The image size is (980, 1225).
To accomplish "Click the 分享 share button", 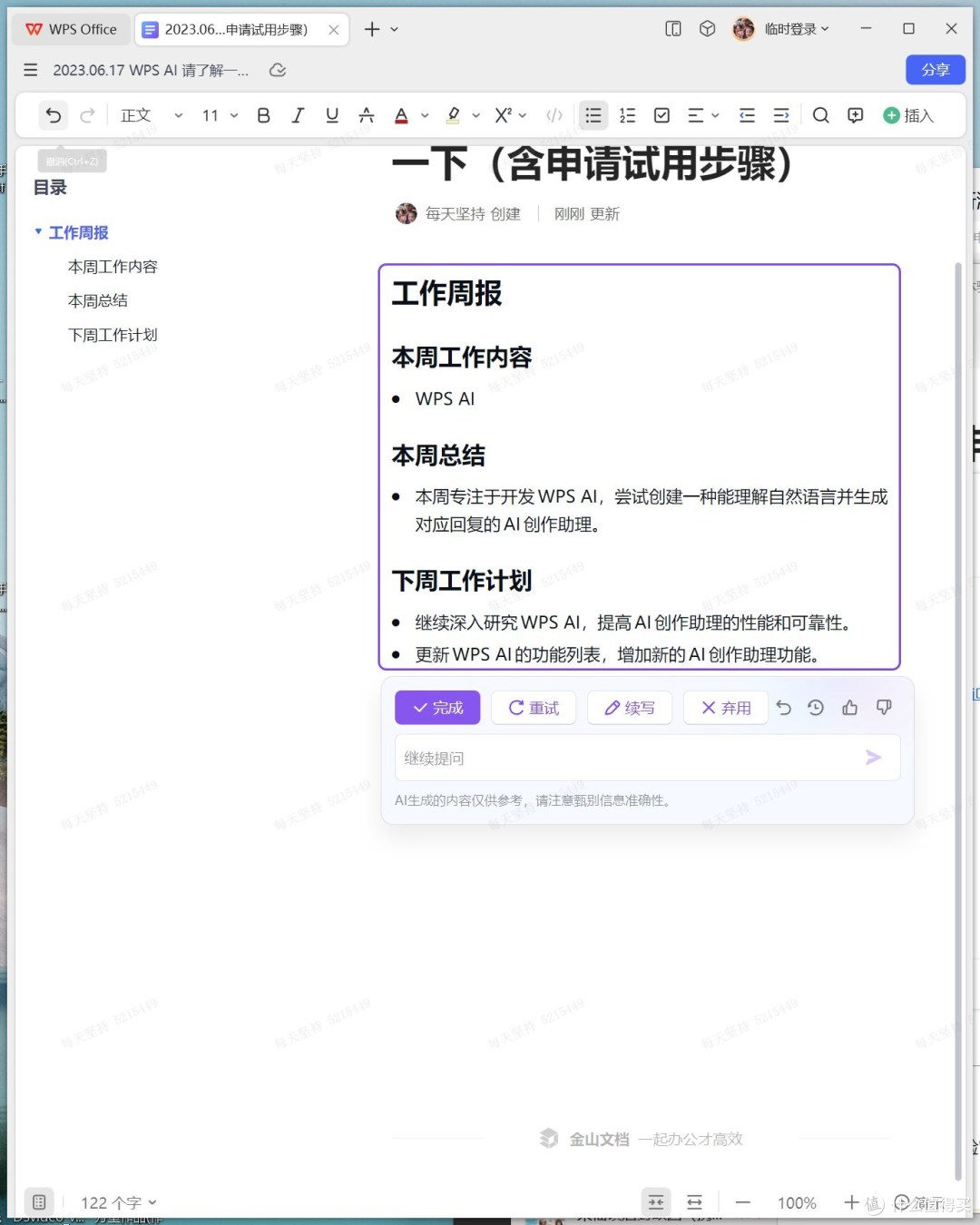I will point(936,70).
